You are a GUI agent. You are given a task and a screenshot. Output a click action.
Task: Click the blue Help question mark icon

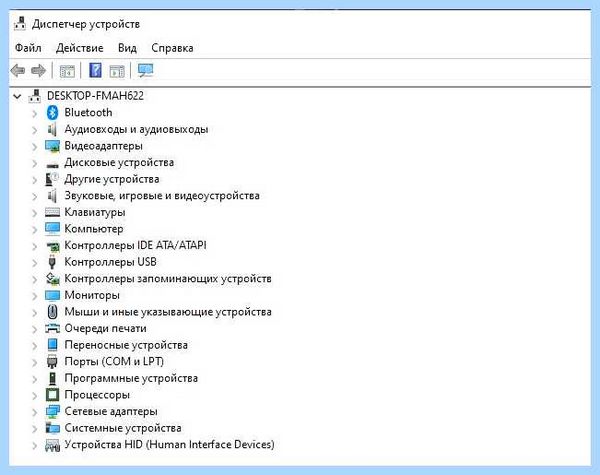pyautogui.click(x=95, y=70)
